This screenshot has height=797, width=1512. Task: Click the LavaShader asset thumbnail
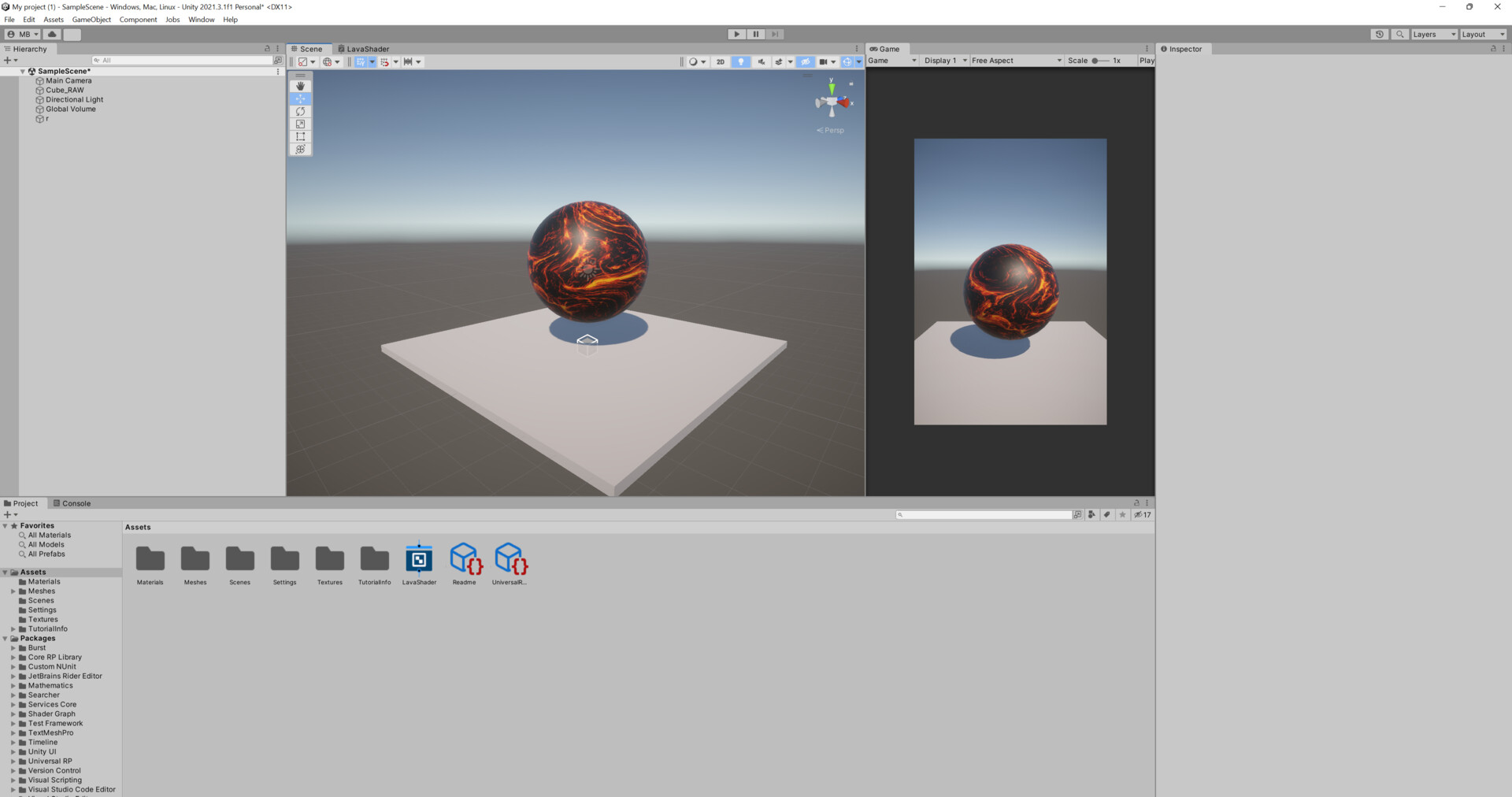(x=419, y=559)
